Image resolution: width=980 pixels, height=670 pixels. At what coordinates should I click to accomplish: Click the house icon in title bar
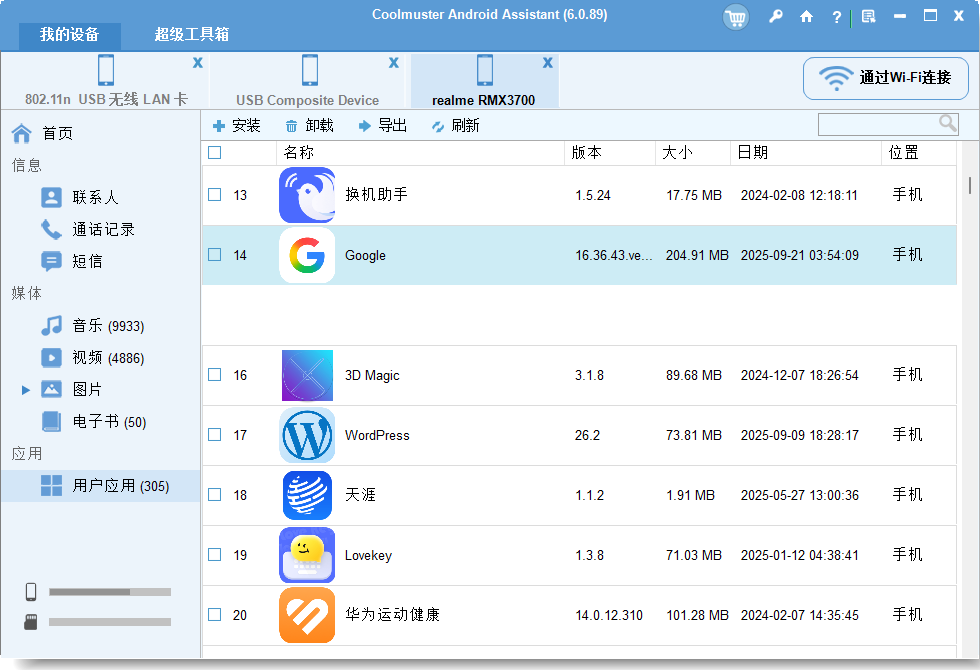[x=806, y=17]
